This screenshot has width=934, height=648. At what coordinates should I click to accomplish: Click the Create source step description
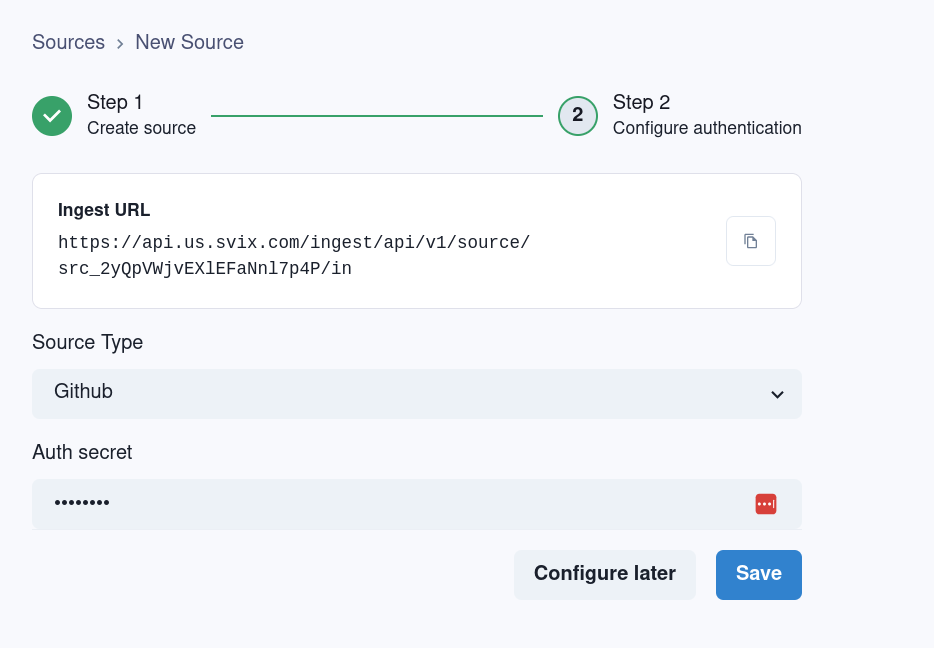point(141,128)
